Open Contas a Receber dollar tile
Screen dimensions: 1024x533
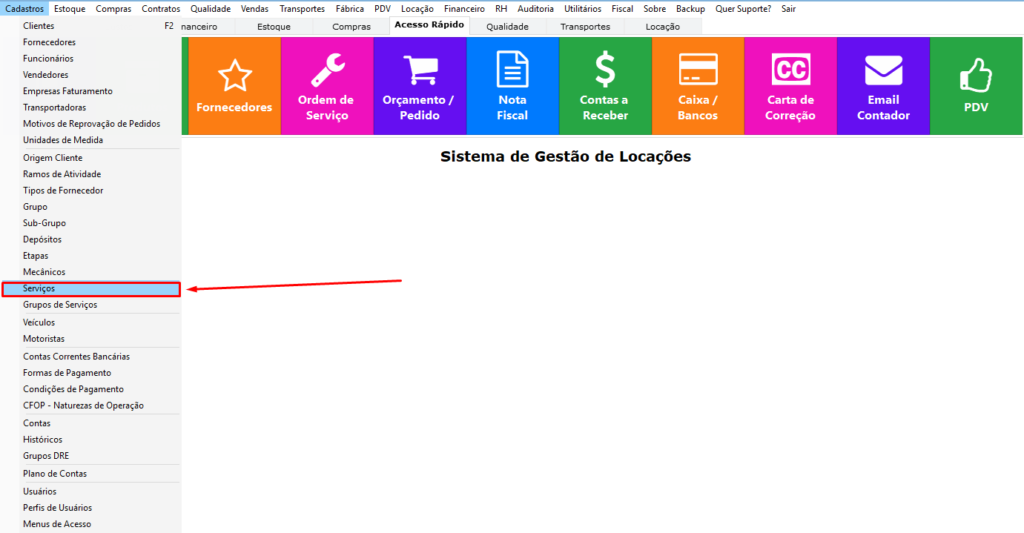604,86
